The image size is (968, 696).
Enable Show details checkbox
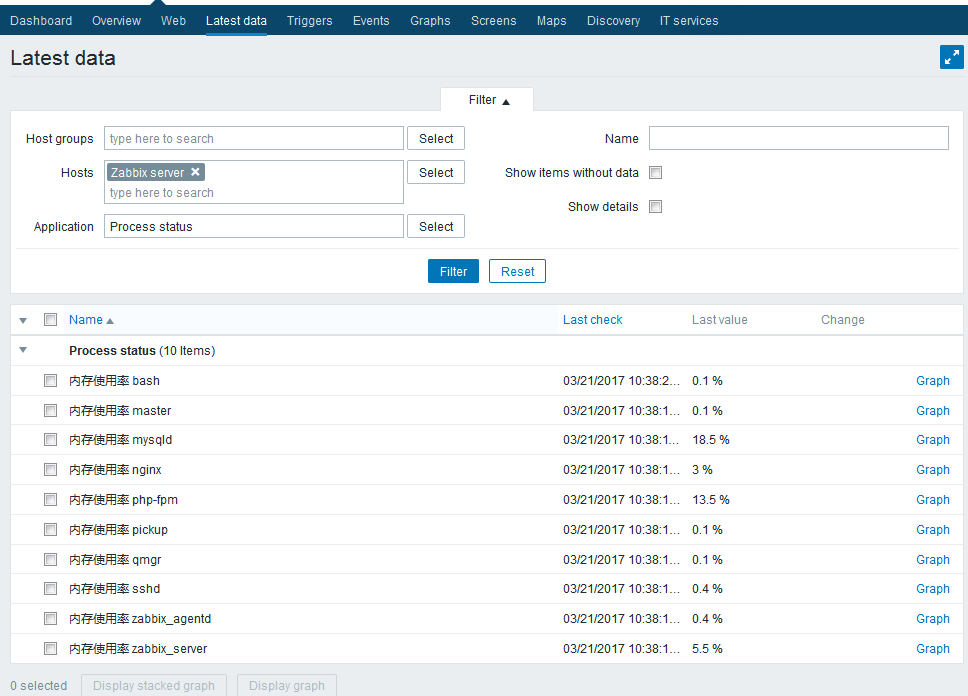click(656, 206)
